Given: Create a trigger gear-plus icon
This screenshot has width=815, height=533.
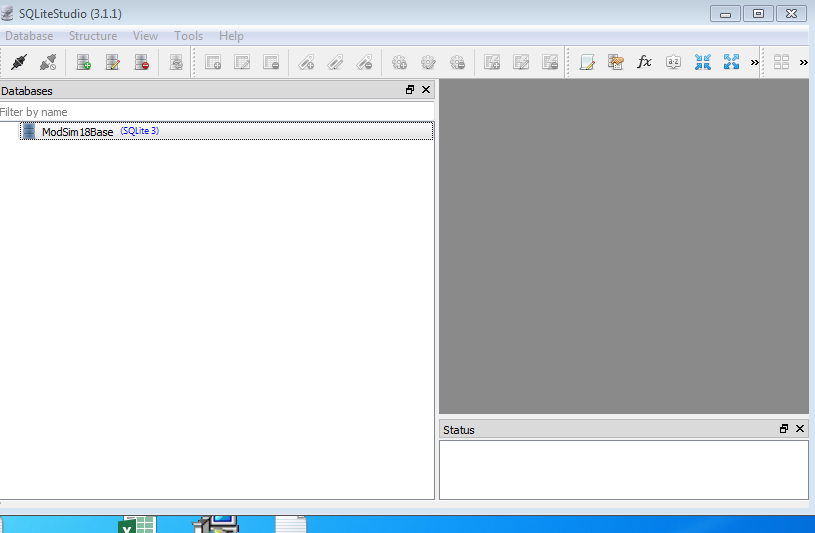Looking at the screenshot, I should point(399,62).
